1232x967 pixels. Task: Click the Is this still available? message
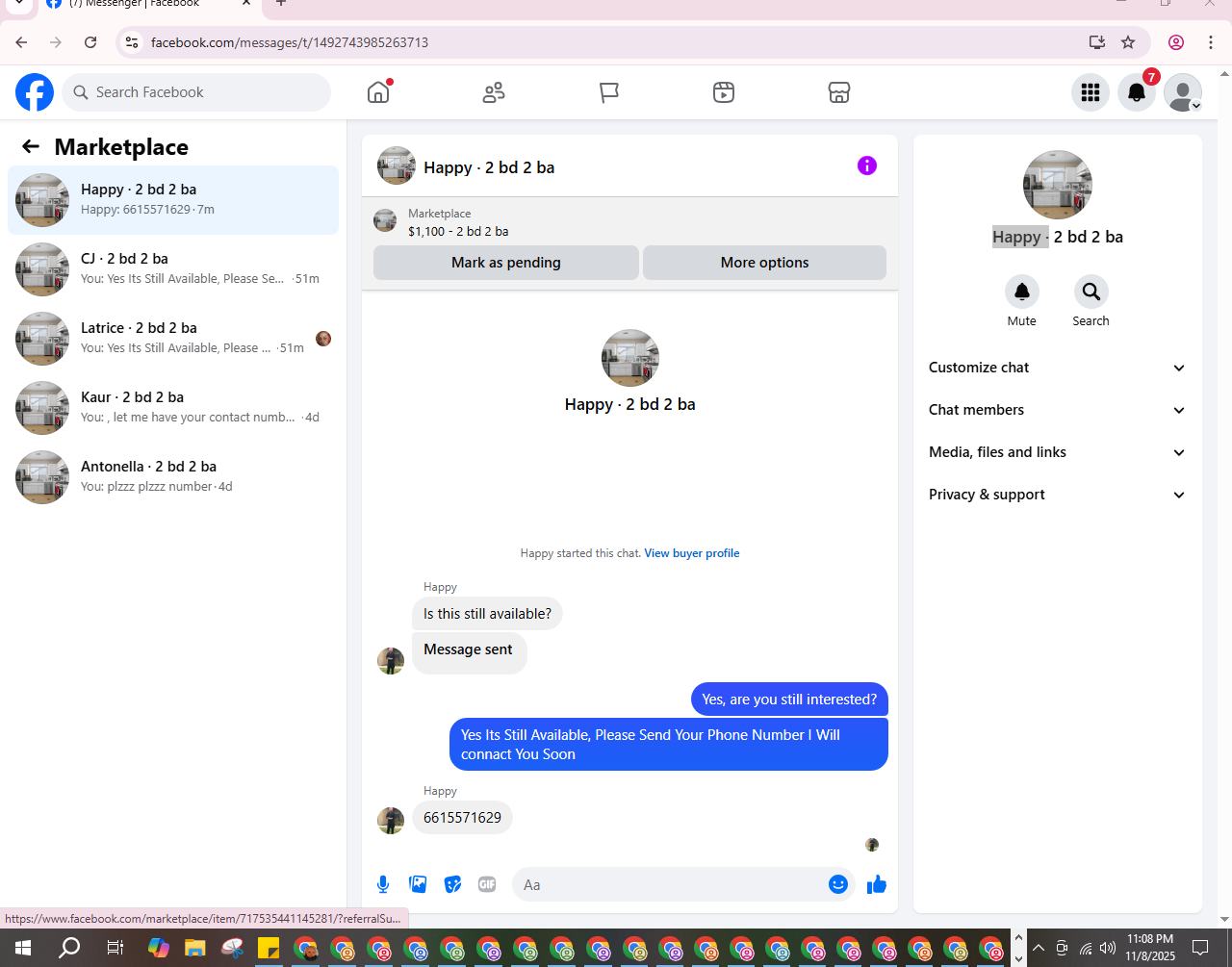click(x=488, y=614)
